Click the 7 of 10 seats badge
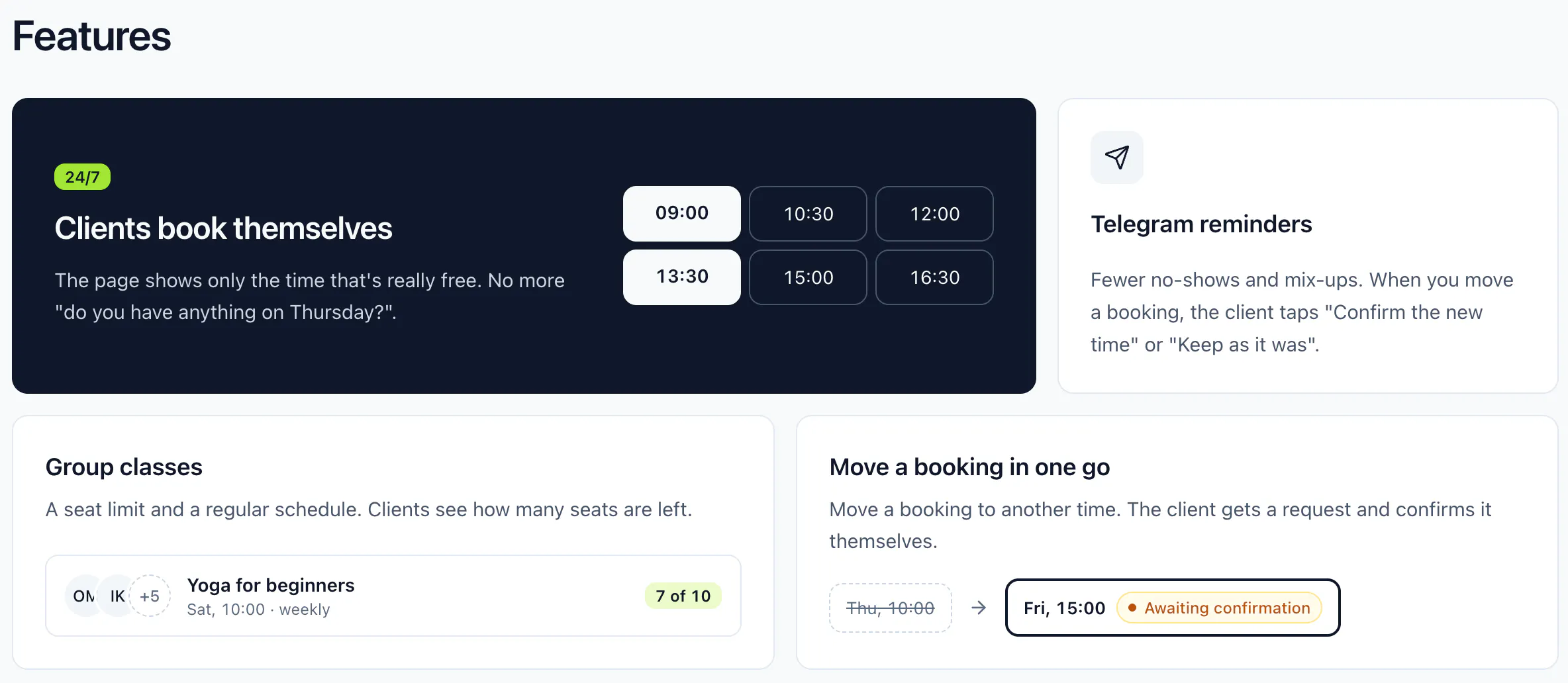Screen dimensions: 1568x683 pyautogui.click(x=683, y=596)
